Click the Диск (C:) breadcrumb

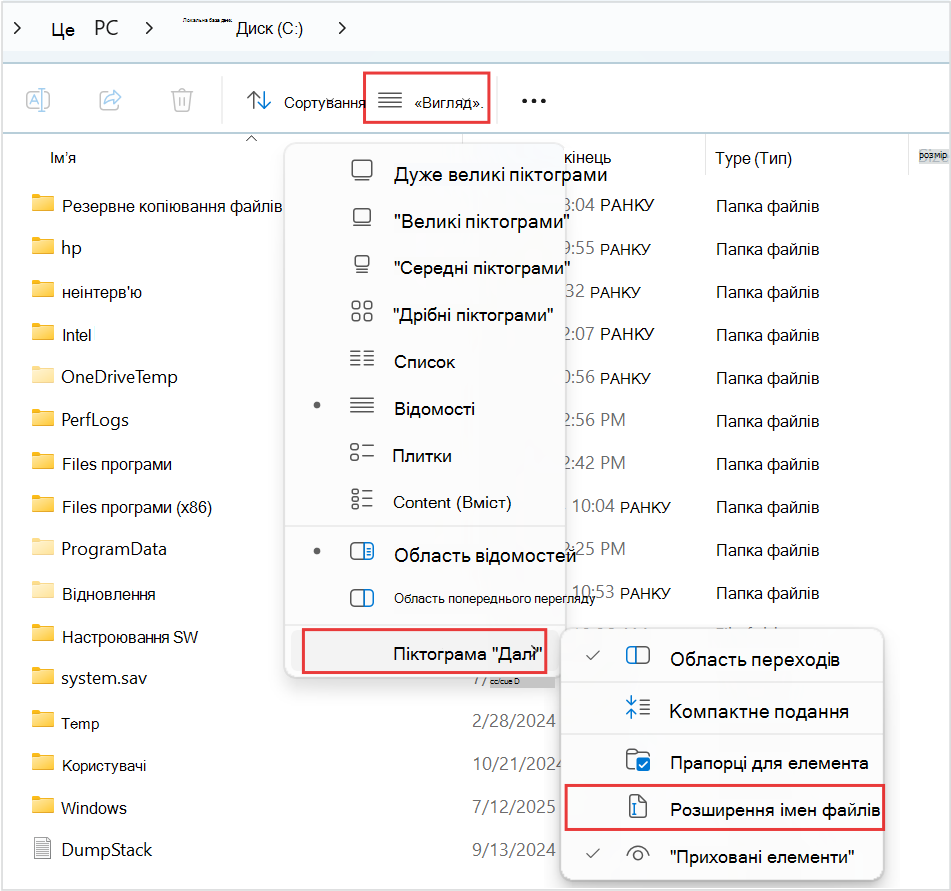point(269,29)
